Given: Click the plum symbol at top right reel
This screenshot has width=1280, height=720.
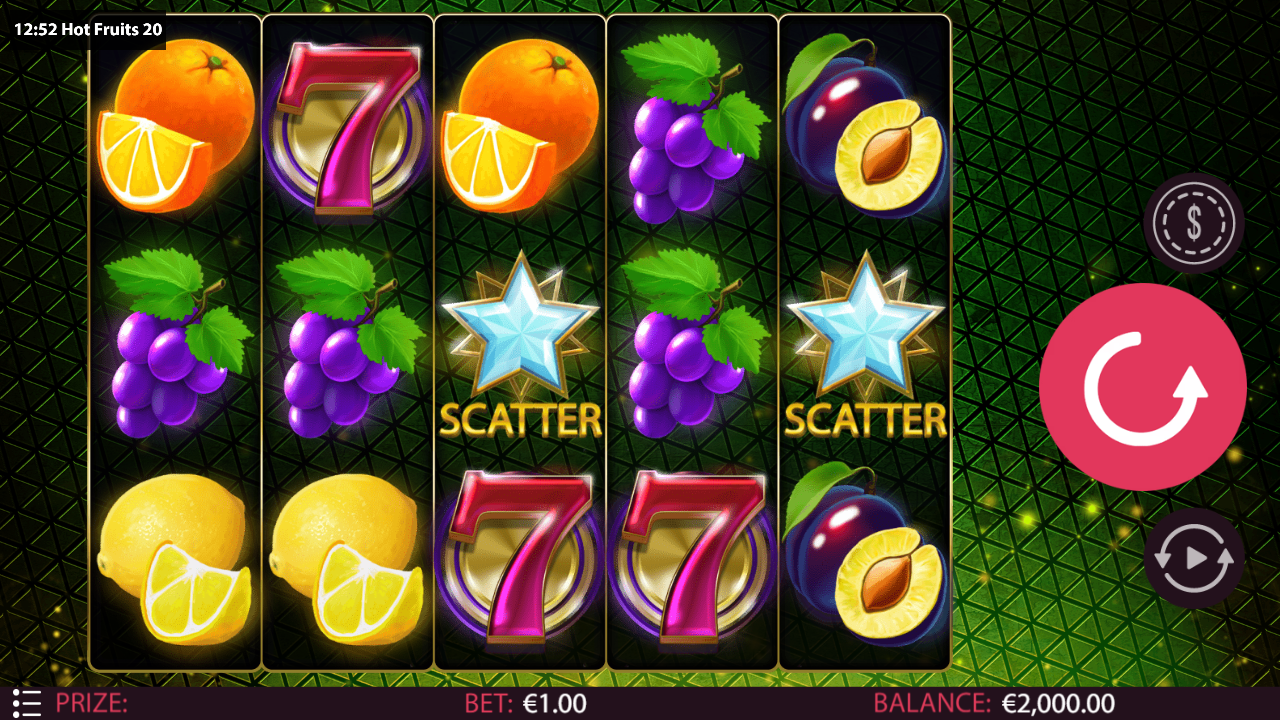Looking at the screenshot, I should pyautogui.click(x=865, y=126).
